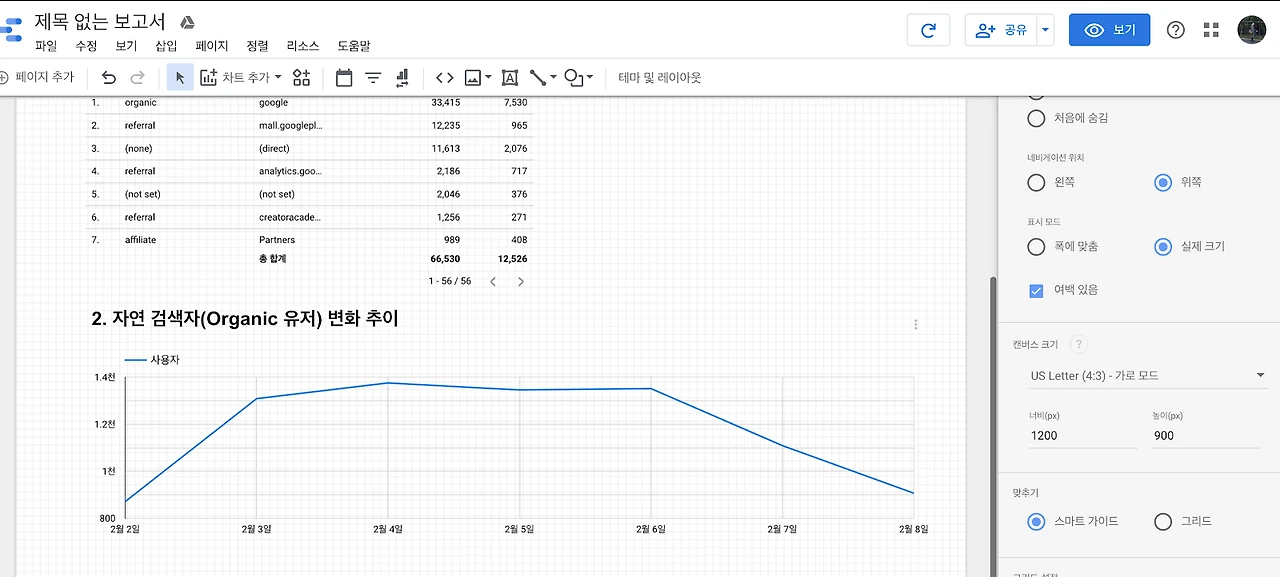Open the '삽입' menu
Viewport: 1280px width, 577px height.
tap(166, 46)
